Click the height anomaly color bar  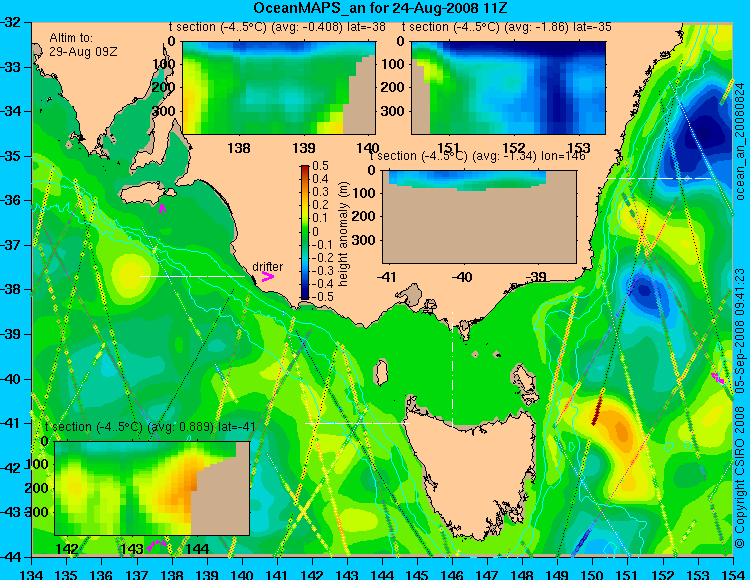click(x=305, y=232)
